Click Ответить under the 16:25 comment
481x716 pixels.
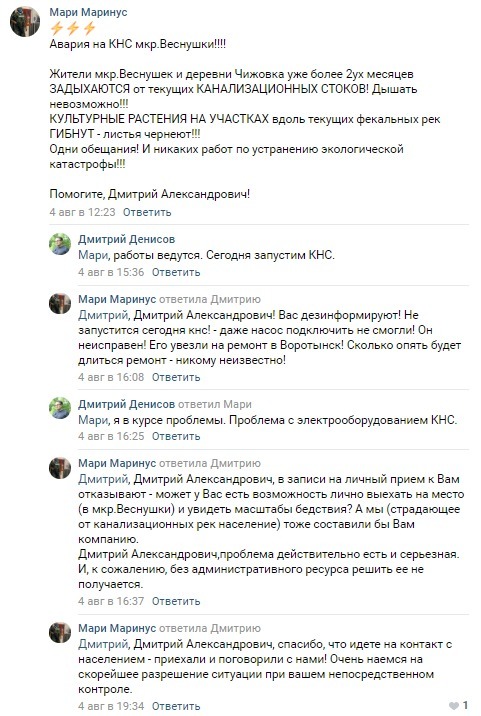click(176, 436)
